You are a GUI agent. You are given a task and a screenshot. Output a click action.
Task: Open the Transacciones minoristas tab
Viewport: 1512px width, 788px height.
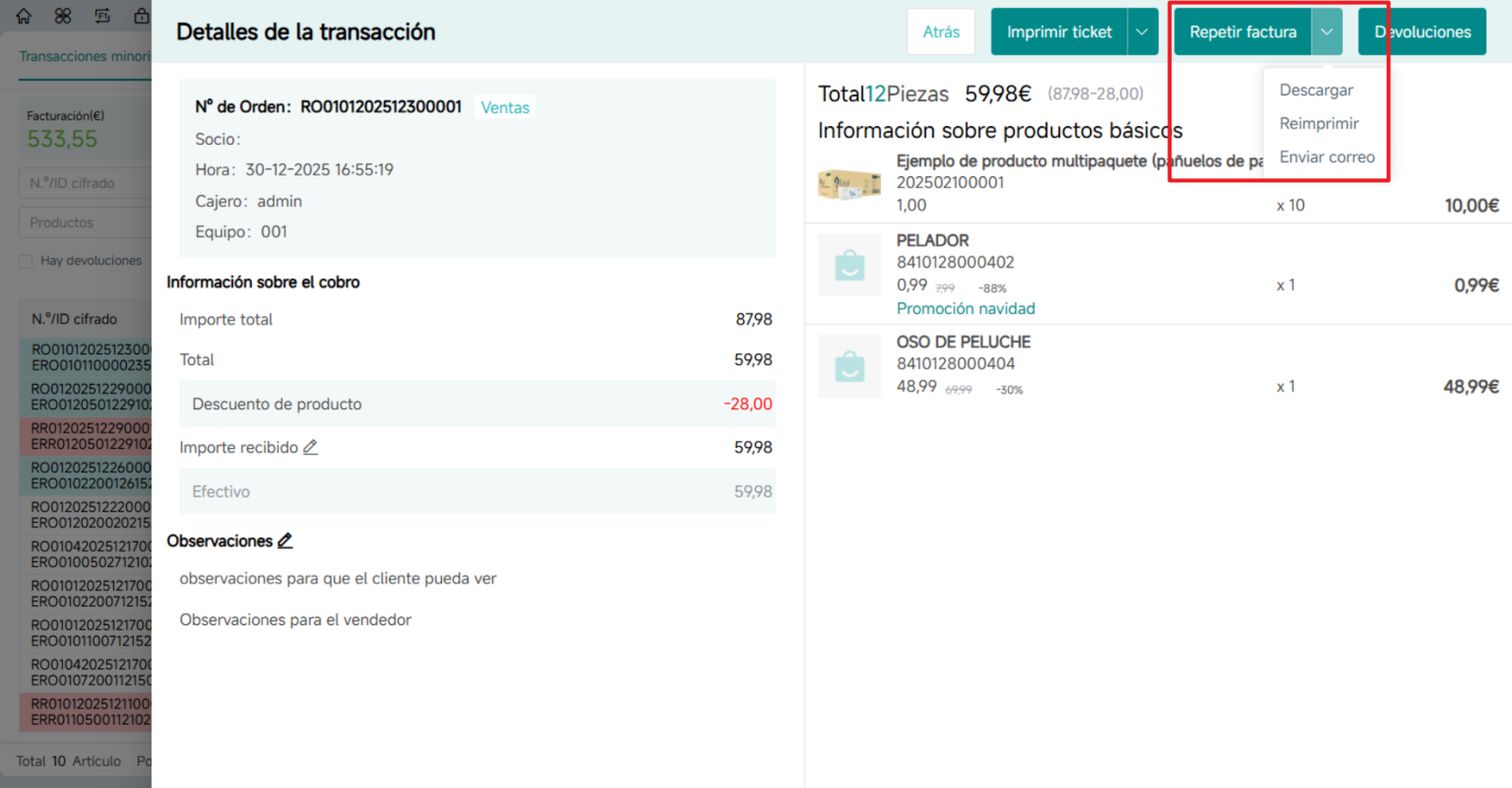[85, 56]
